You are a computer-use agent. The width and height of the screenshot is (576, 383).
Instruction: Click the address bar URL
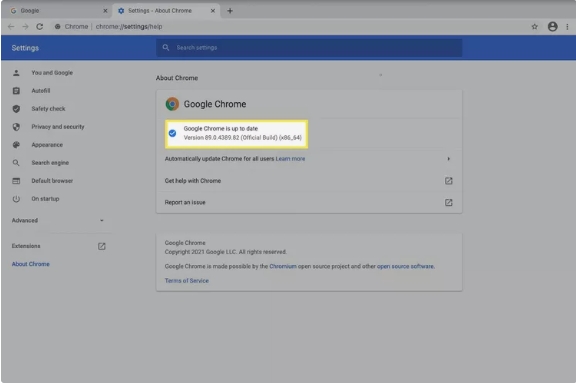click(129, 26)
